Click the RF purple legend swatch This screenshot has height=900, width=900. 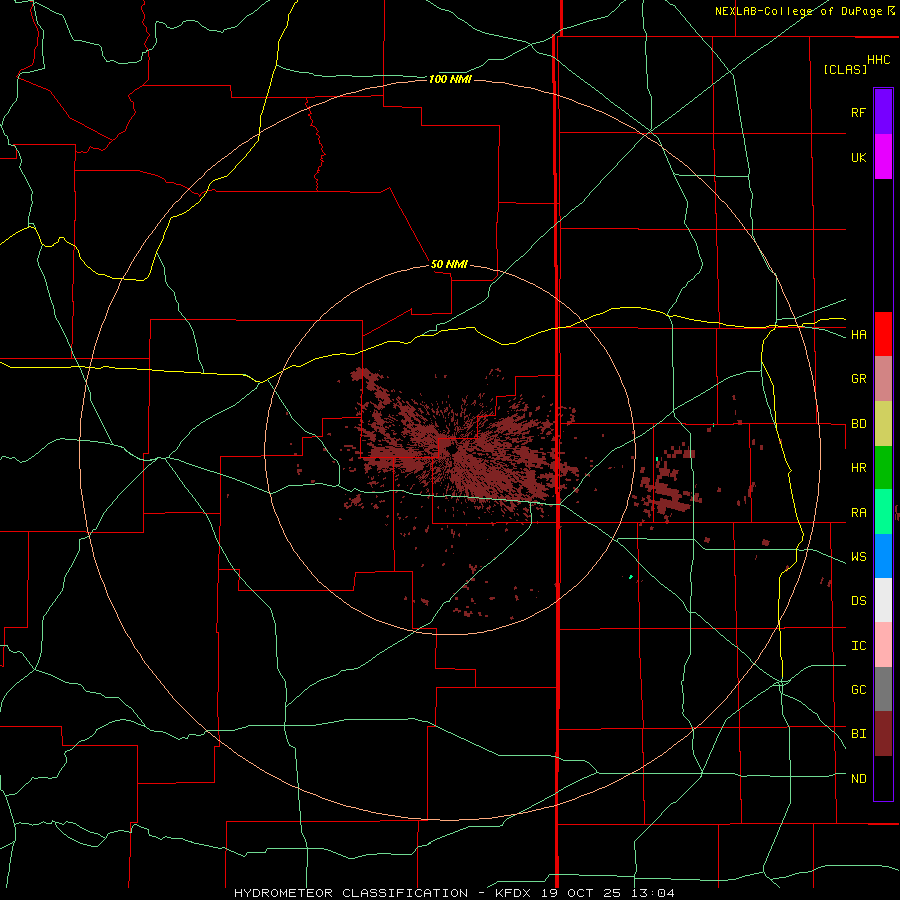pos(883,112)
